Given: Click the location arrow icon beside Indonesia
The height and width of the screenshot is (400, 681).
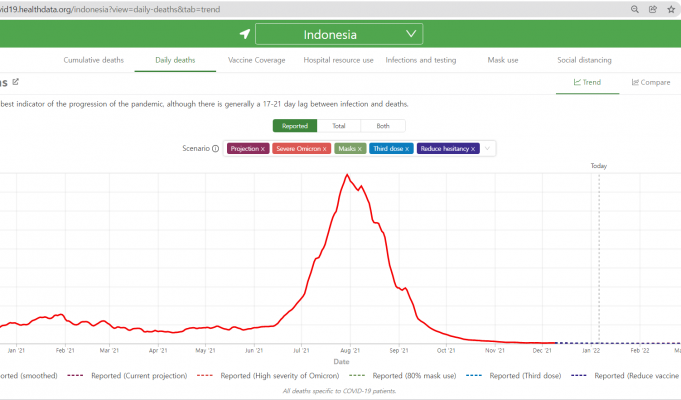Looking at the screenshot, I should (x=244, y=34).
